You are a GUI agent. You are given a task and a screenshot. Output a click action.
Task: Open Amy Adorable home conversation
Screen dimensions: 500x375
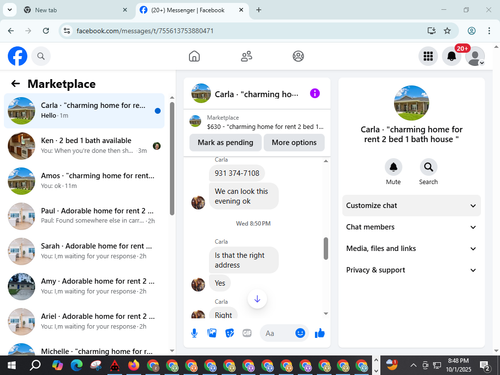coord(84,286)
